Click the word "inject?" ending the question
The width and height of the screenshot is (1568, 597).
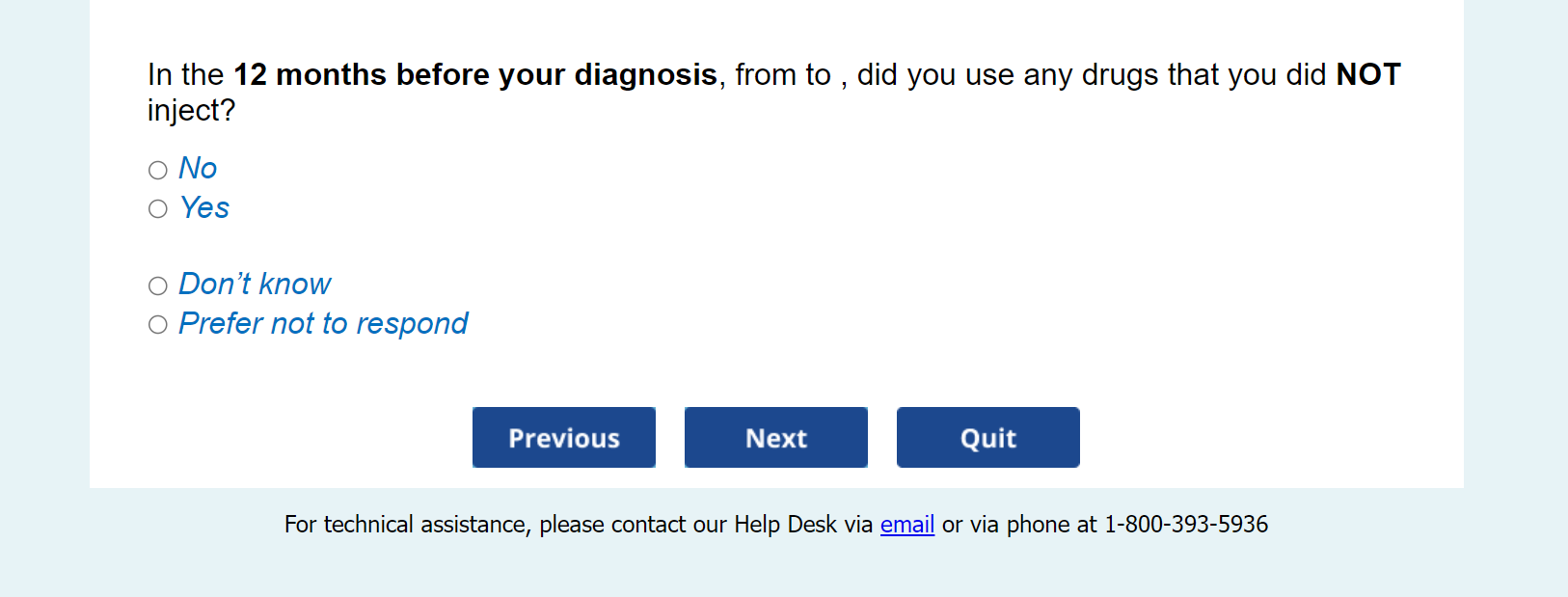(x=191, y=111)
